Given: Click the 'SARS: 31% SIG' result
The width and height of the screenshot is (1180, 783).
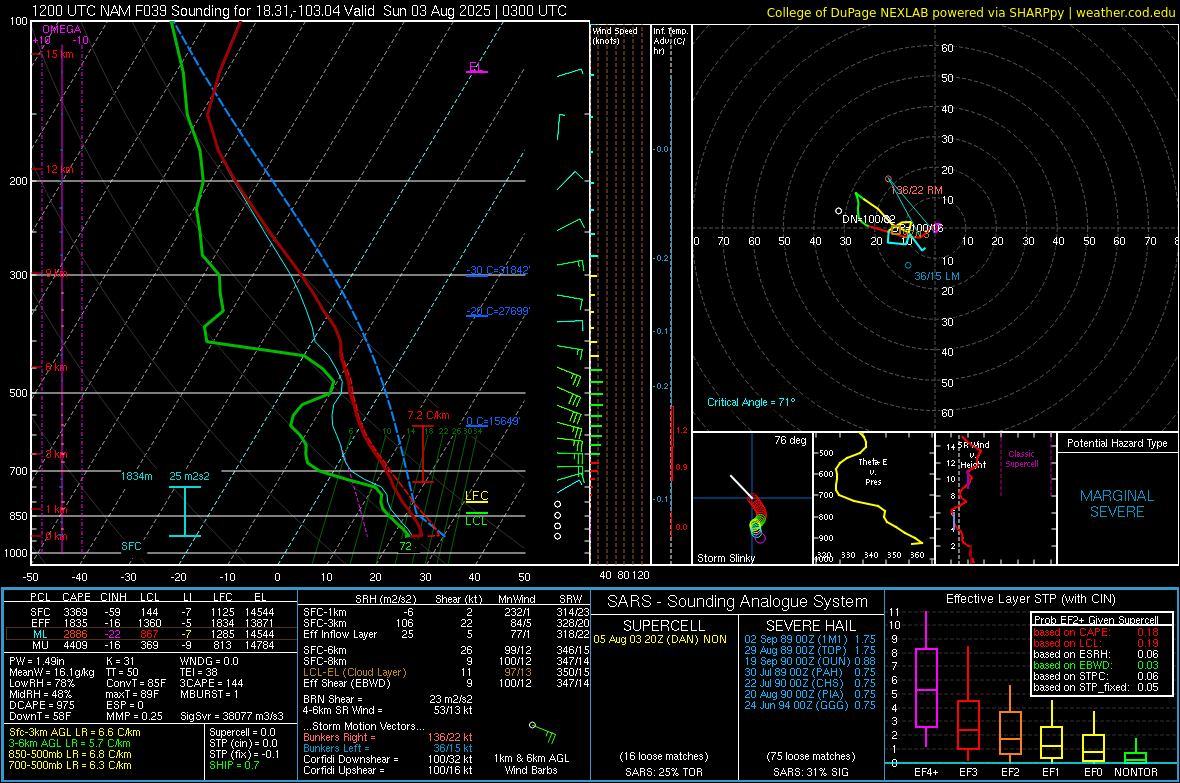Looking at the screenshot, I should pos(810,772).
